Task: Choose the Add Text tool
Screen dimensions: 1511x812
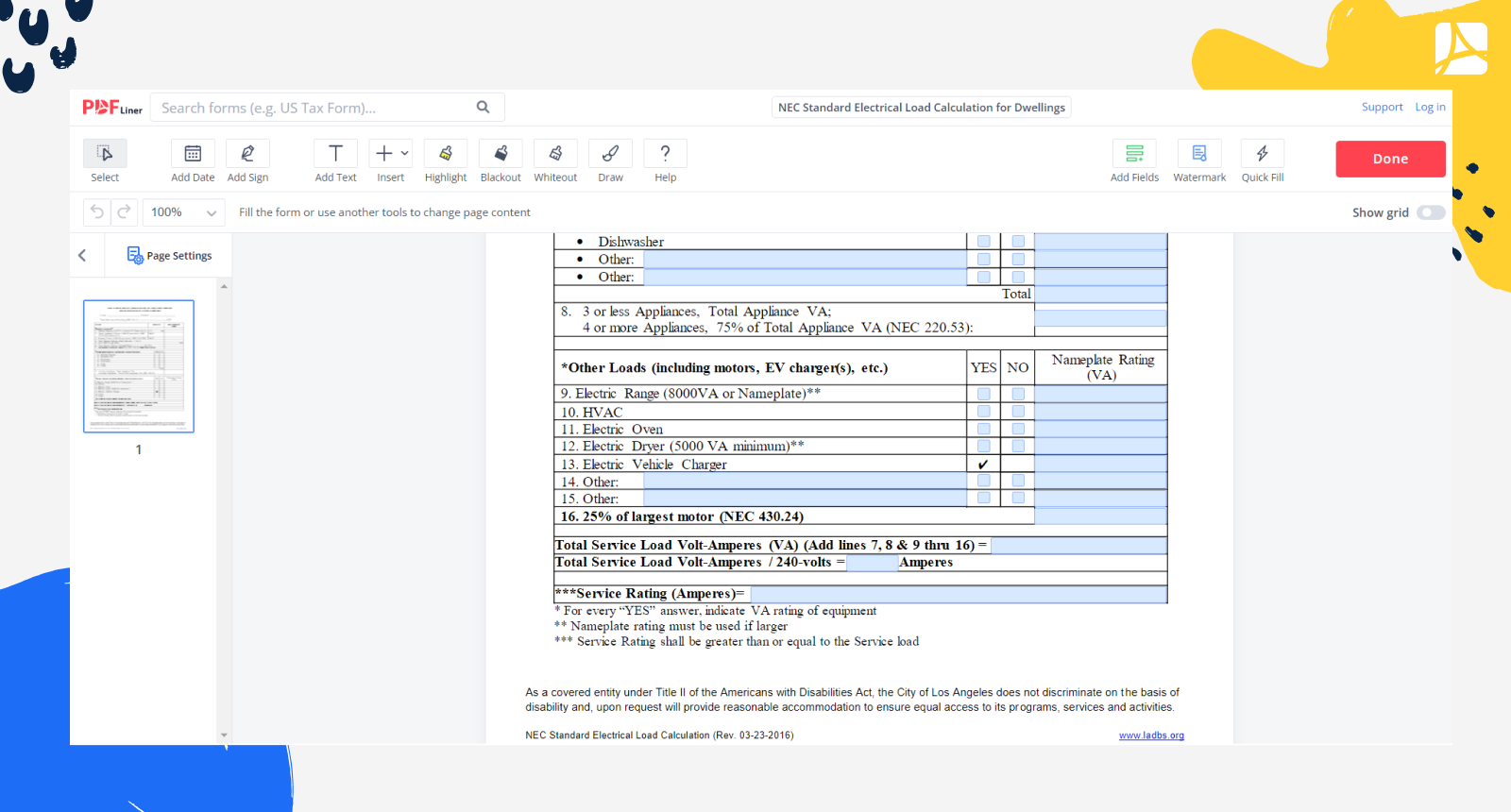Action: tap(335, 154)
